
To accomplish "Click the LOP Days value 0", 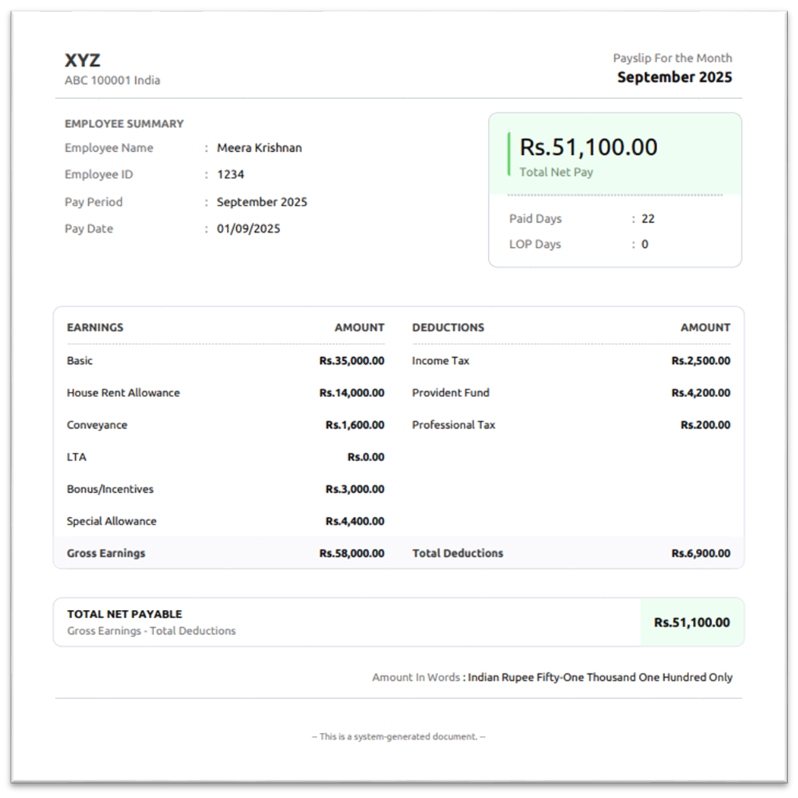I will click(x=645, y=245).
